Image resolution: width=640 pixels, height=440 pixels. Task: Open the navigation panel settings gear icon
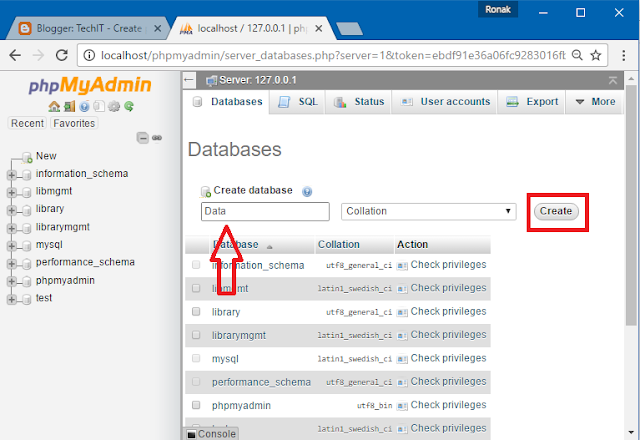[x=114, y=107]
